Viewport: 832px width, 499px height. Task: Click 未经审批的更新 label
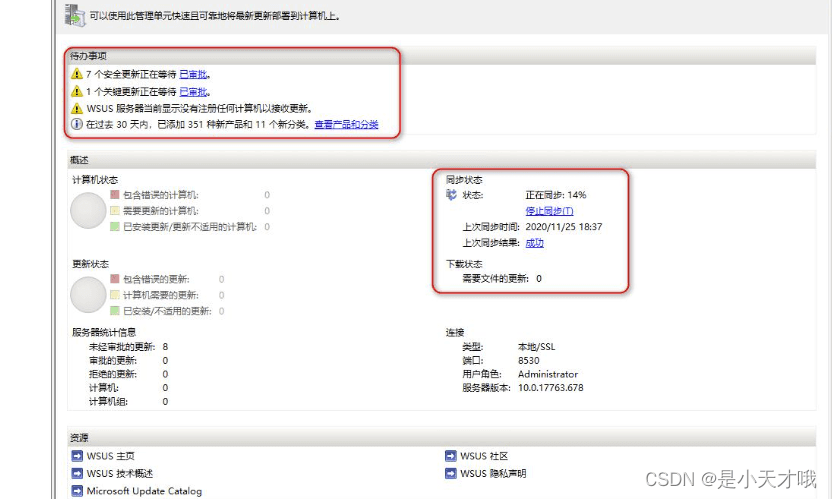point(122,347)
